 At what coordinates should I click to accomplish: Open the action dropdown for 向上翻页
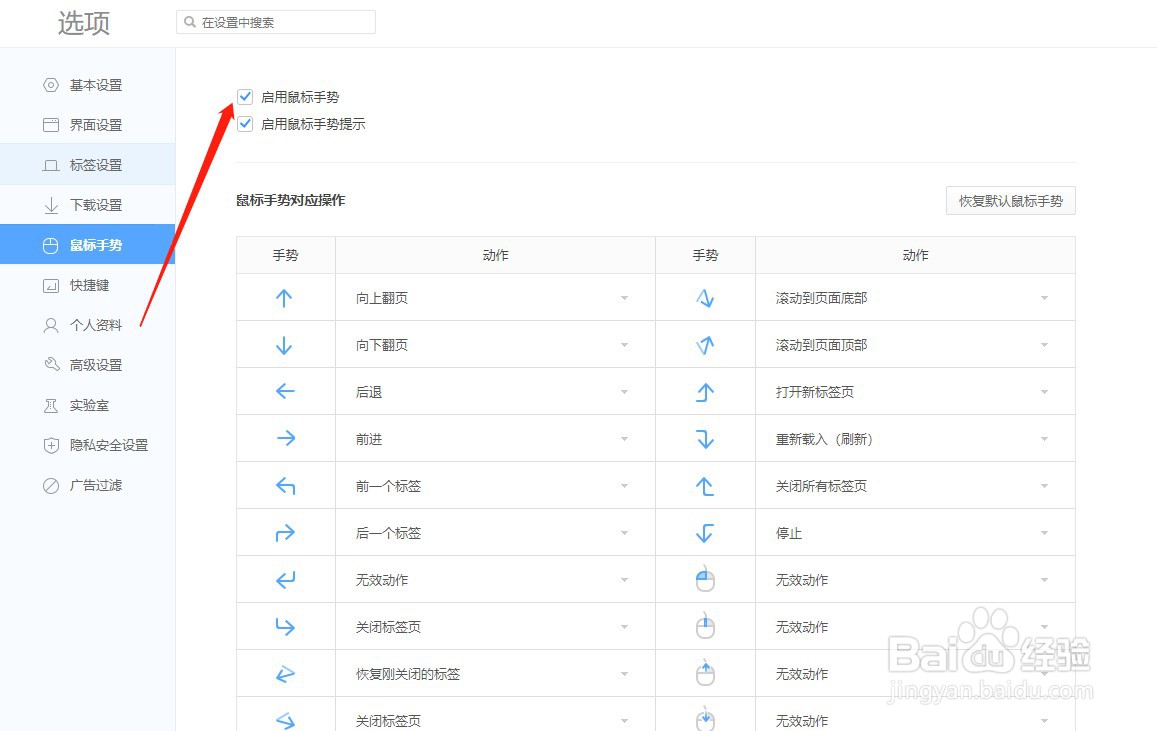pos(624,297)
